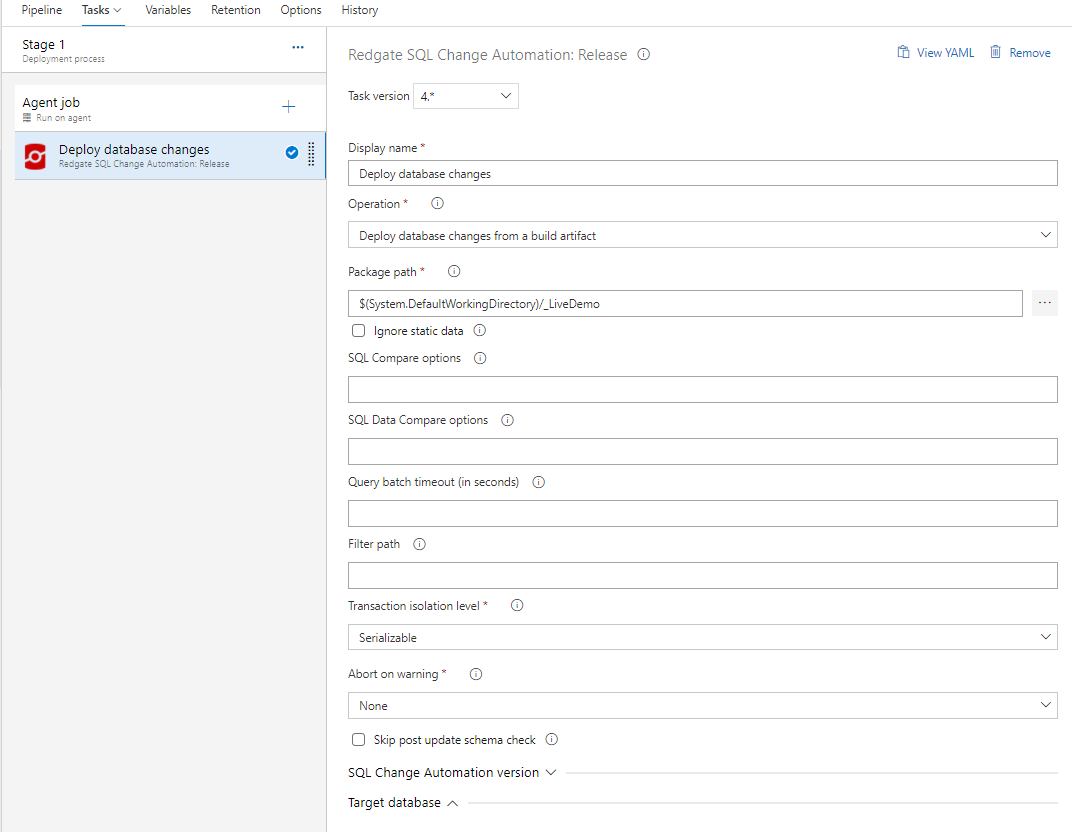The image size is (1072, 832).
Task: Open the Options tab
Action: point(301,10)
